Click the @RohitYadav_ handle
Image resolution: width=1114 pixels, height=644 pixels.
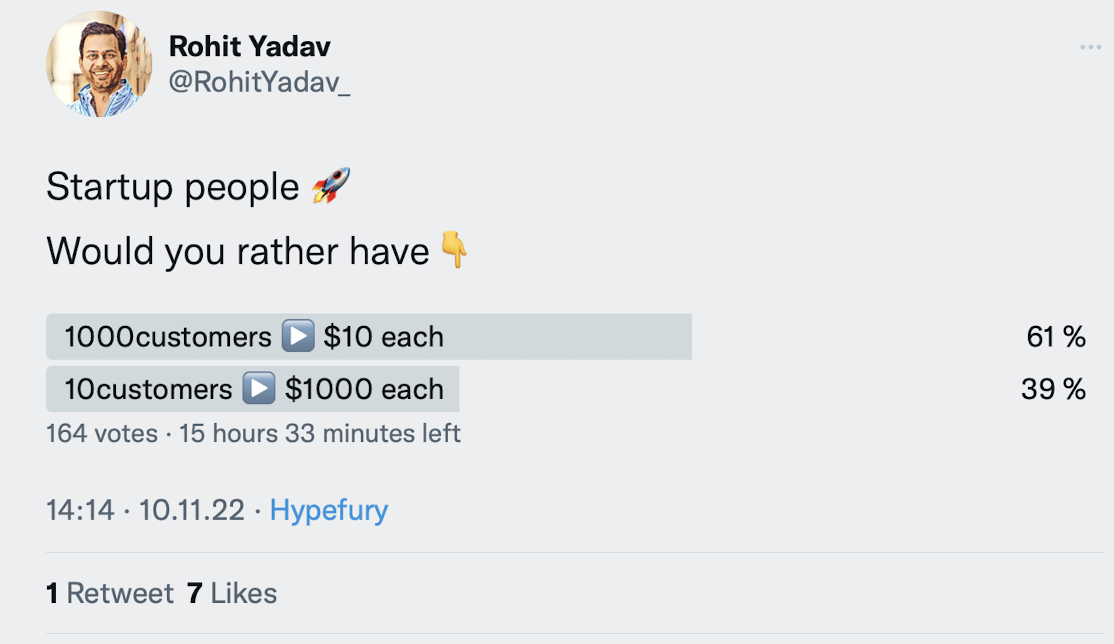pos(260,84)
